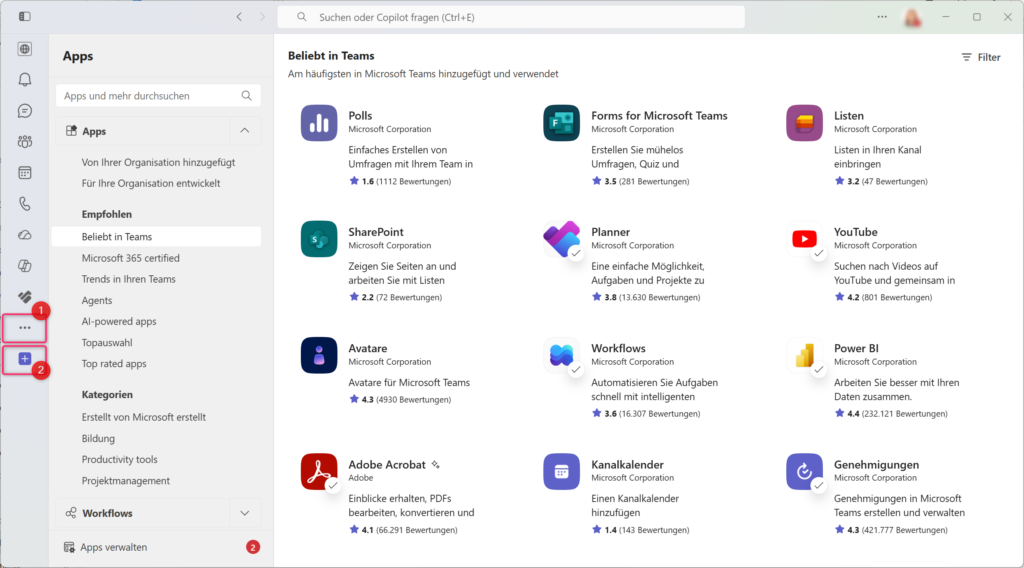Open Calendar in the left rail
1024x568 pixels.
[25, 173]
